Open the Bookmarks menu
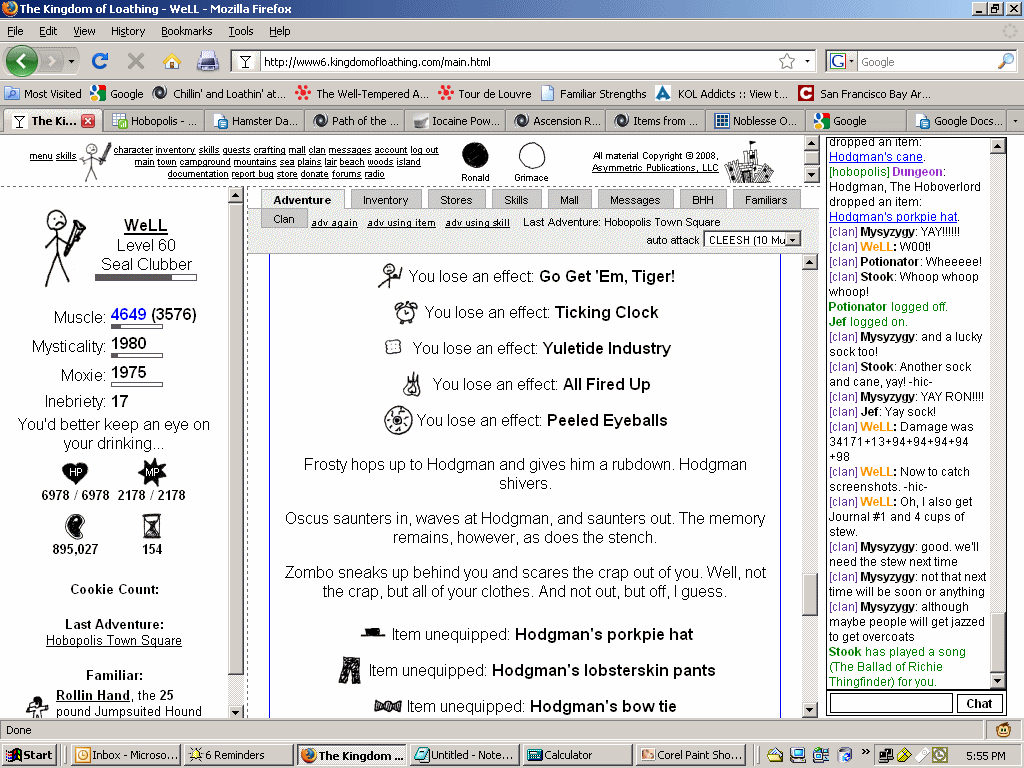Image resolution: width=1024 pixels, height=768 pixels. 186,31
